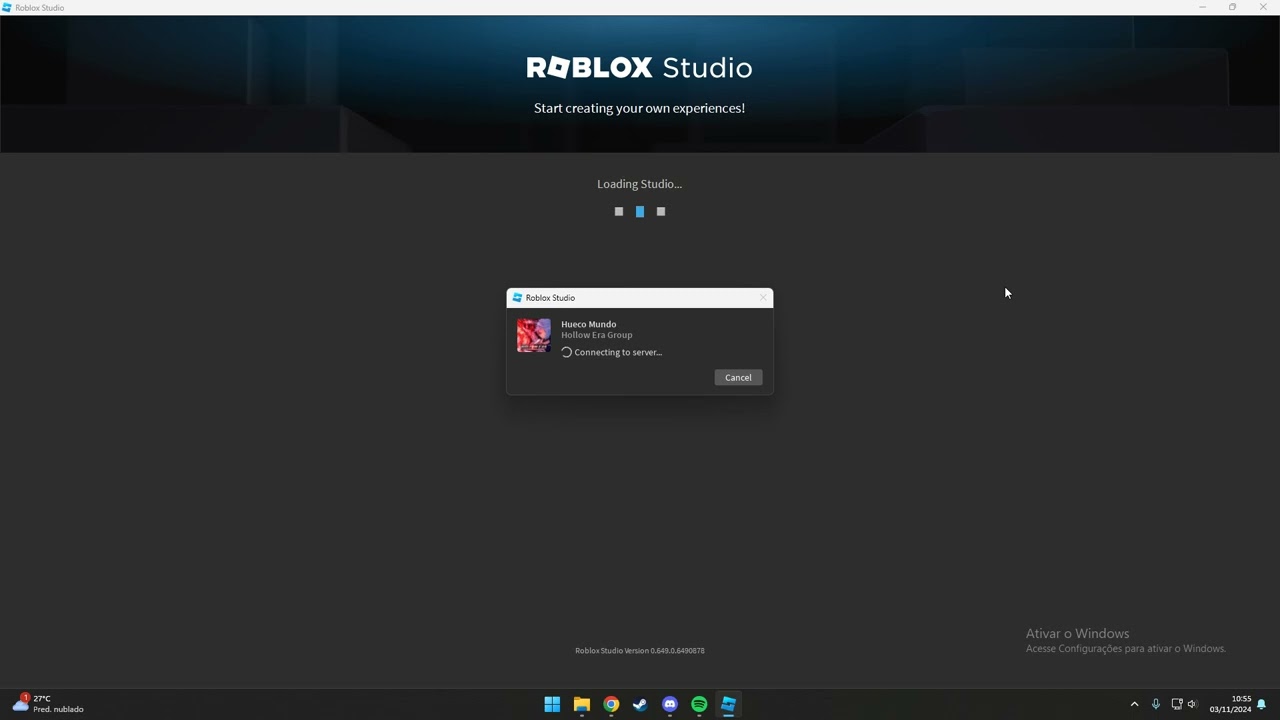
Task: Click the Hollow Era Group label
Action: 596,335
